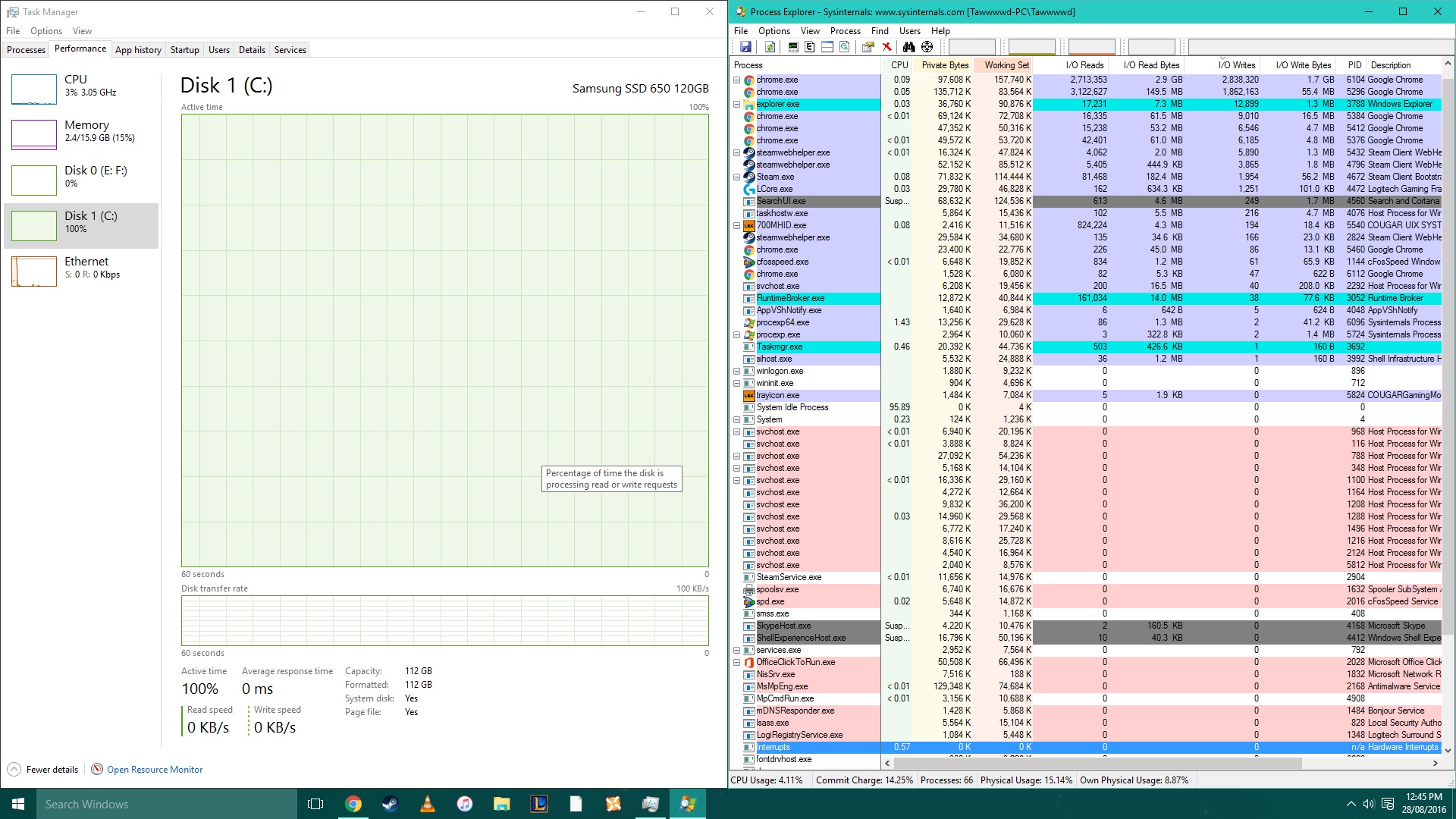Open Action Center notification icon

tap(1388, 804)
